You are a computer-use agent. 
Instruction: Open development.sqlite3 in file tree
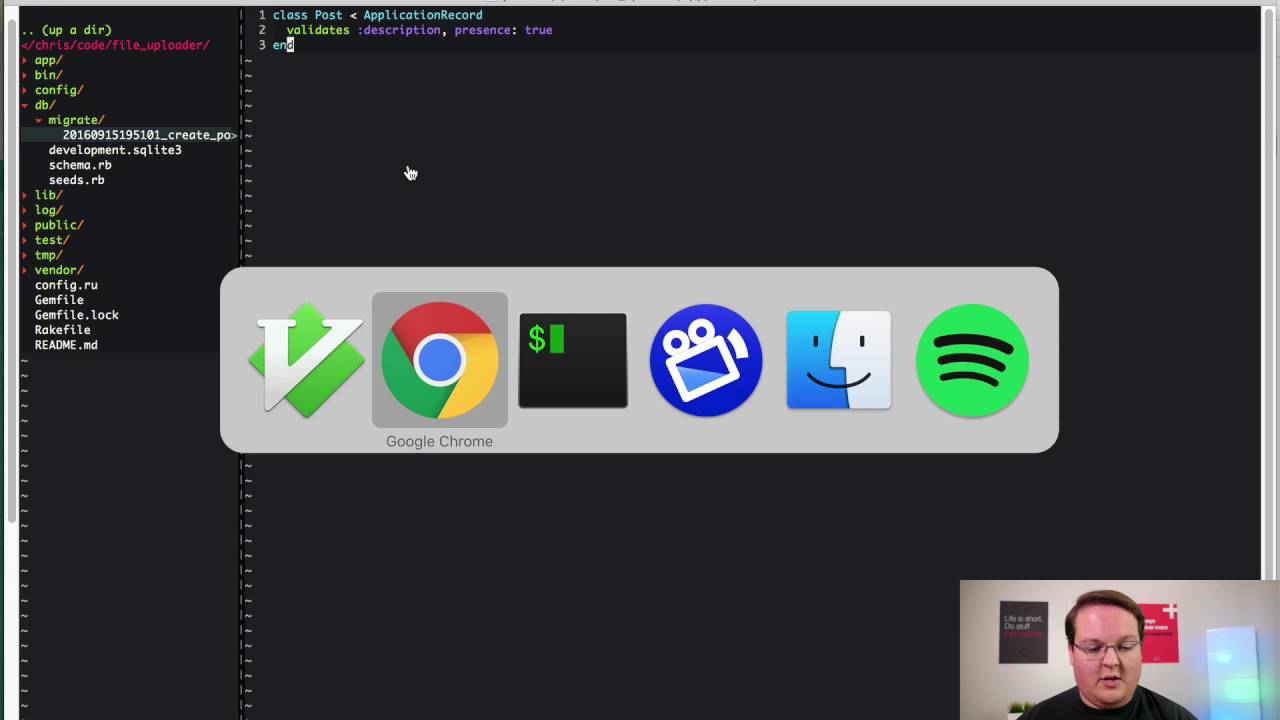pos(115,150)
